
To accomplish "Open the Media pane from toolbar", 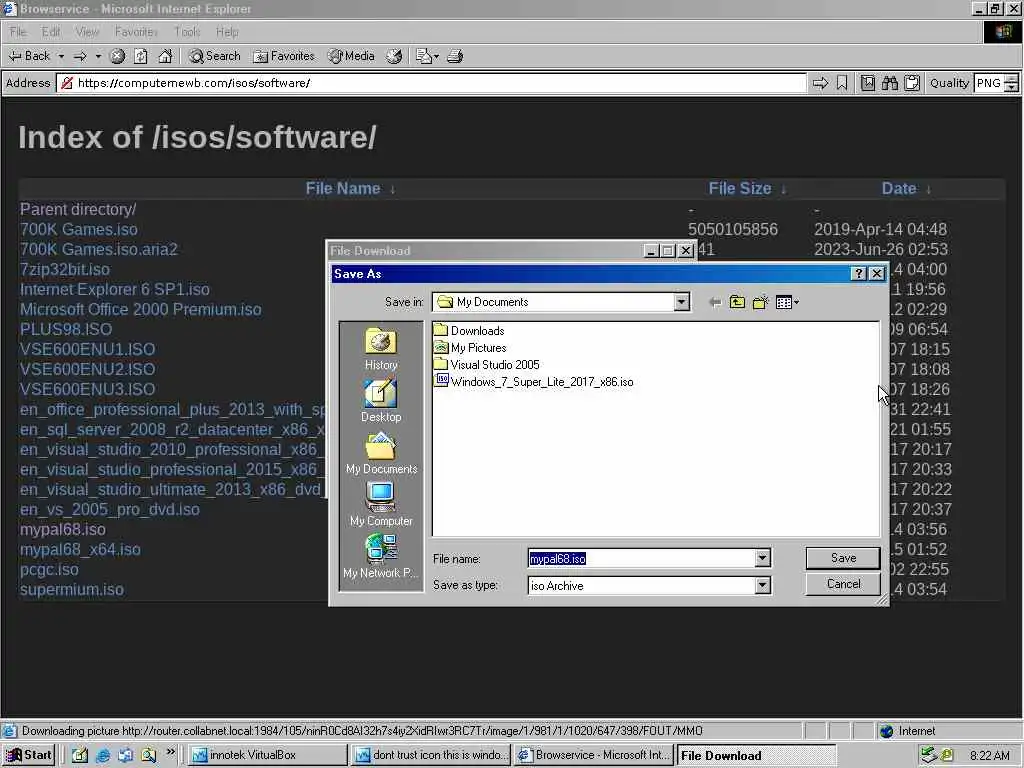I will pos(351,56).
